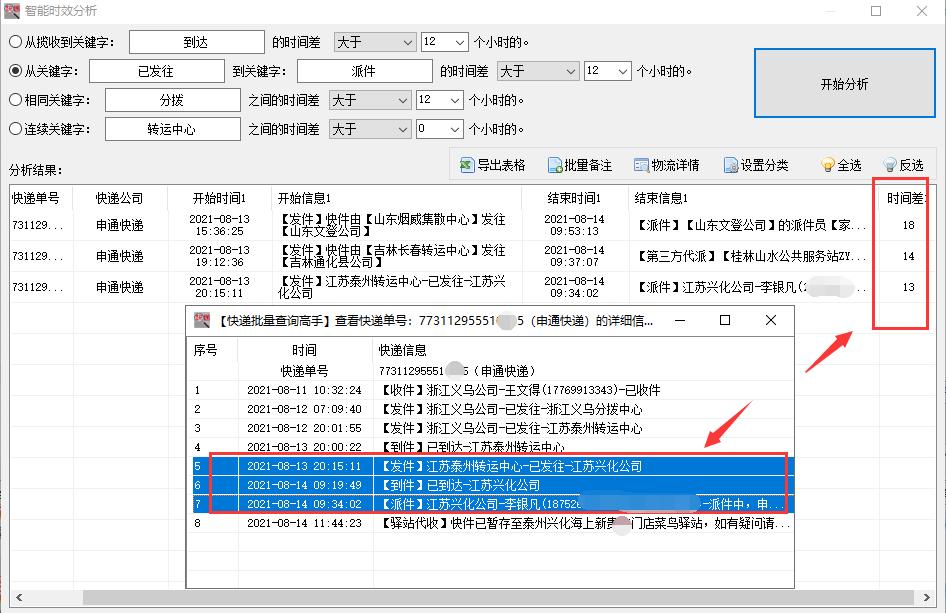Click inside the 已发往 keyword input field
This screenshot has width=946, height=613.
(156, 71)
